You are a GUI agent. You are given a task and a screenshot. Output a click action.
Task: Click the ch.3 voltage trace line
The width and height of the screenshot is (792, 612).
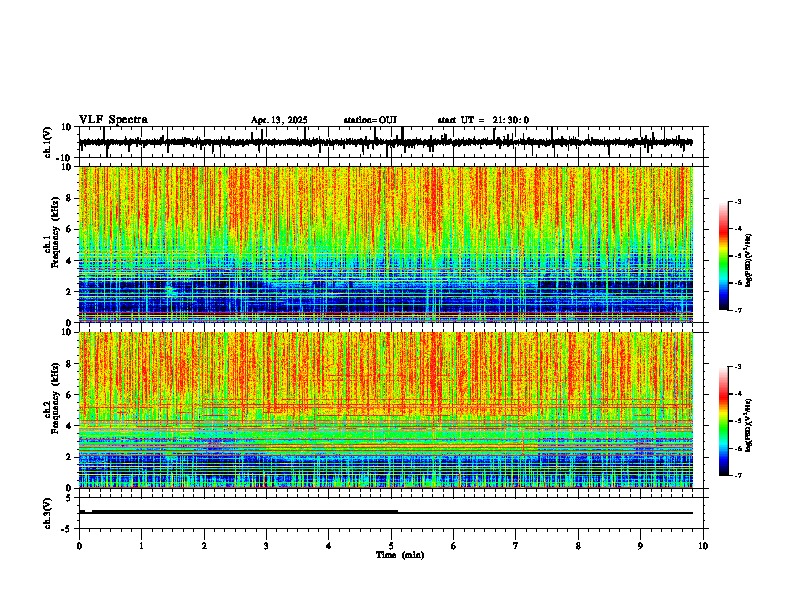pos(386,512)
